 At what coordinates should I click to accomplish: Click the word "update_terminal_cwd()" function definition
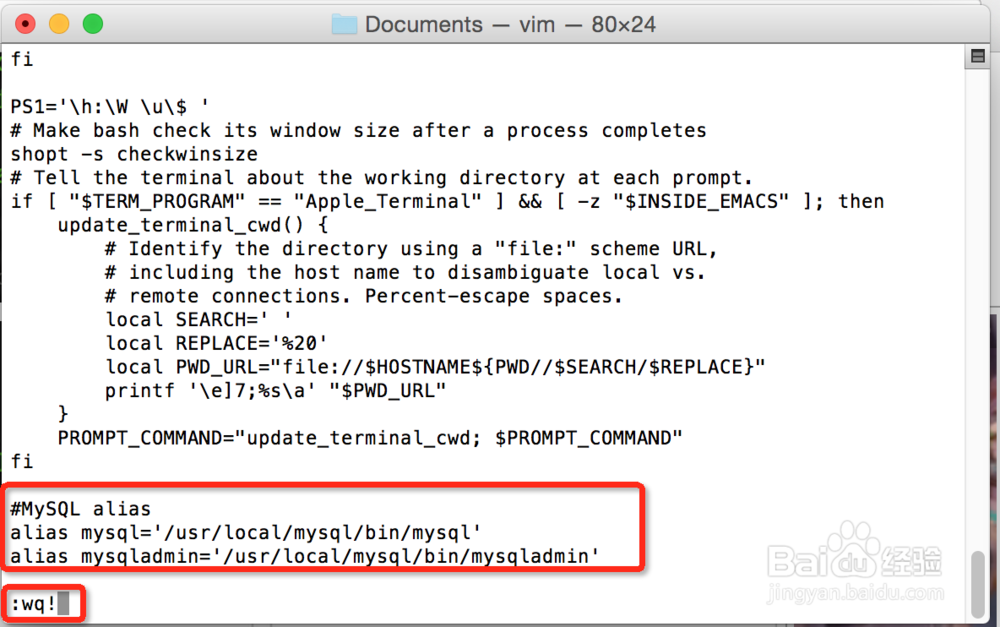181,225
